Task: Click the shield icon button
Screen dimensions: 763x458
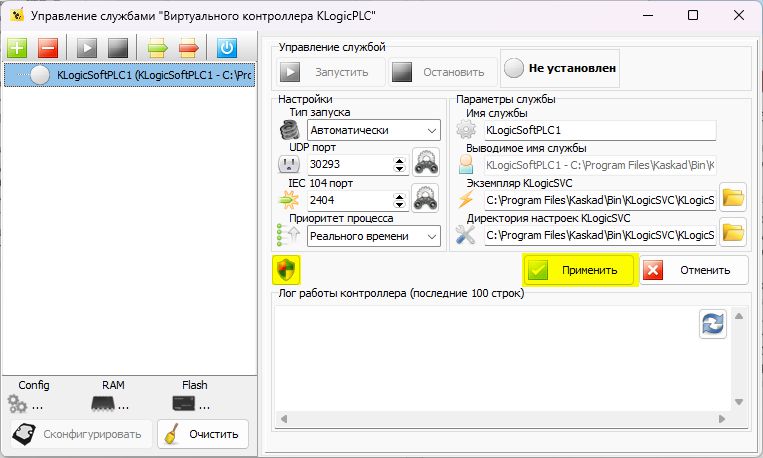Action: point(286,270)
